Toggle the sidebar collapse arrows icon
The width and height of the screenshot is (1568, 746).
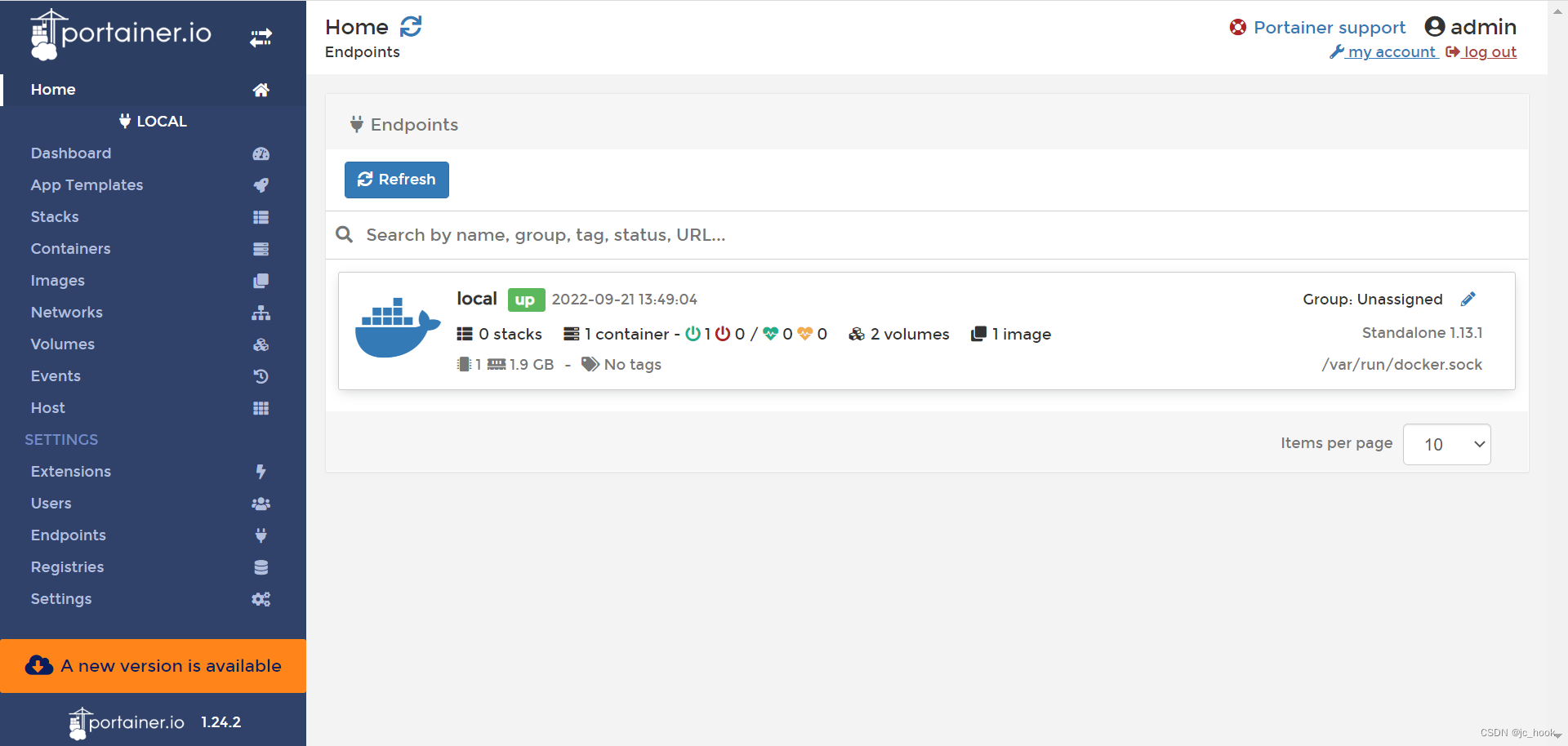pos(261,38)
